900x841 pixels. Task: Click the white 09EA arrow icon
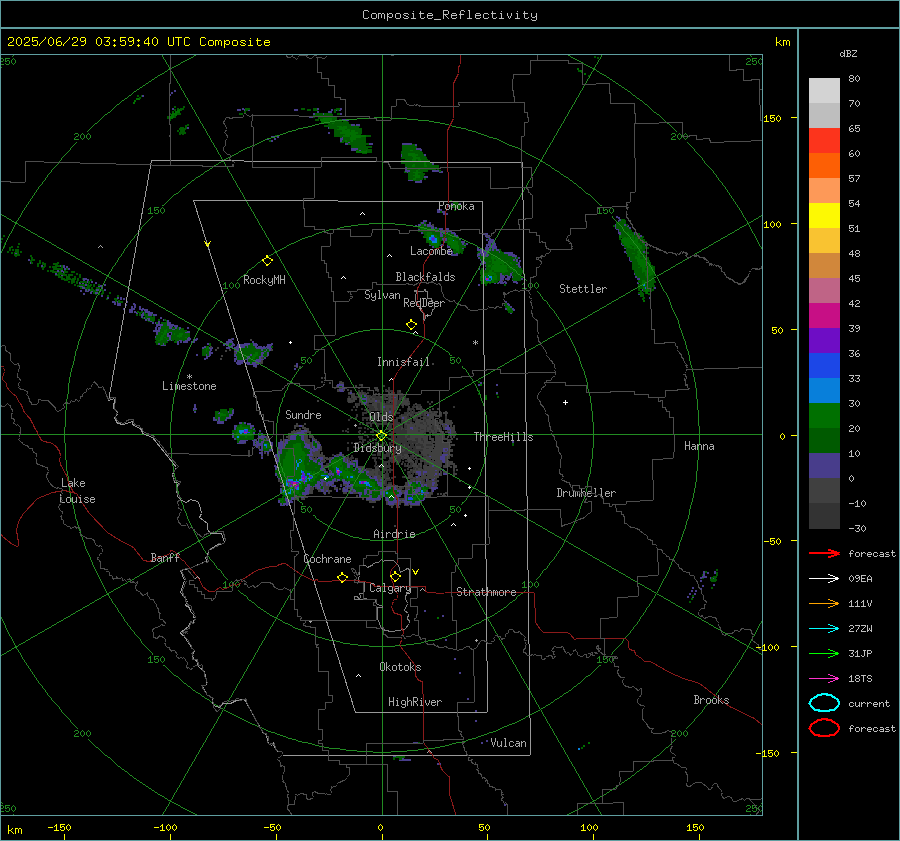pyautogui.click(x=824, y=578)
